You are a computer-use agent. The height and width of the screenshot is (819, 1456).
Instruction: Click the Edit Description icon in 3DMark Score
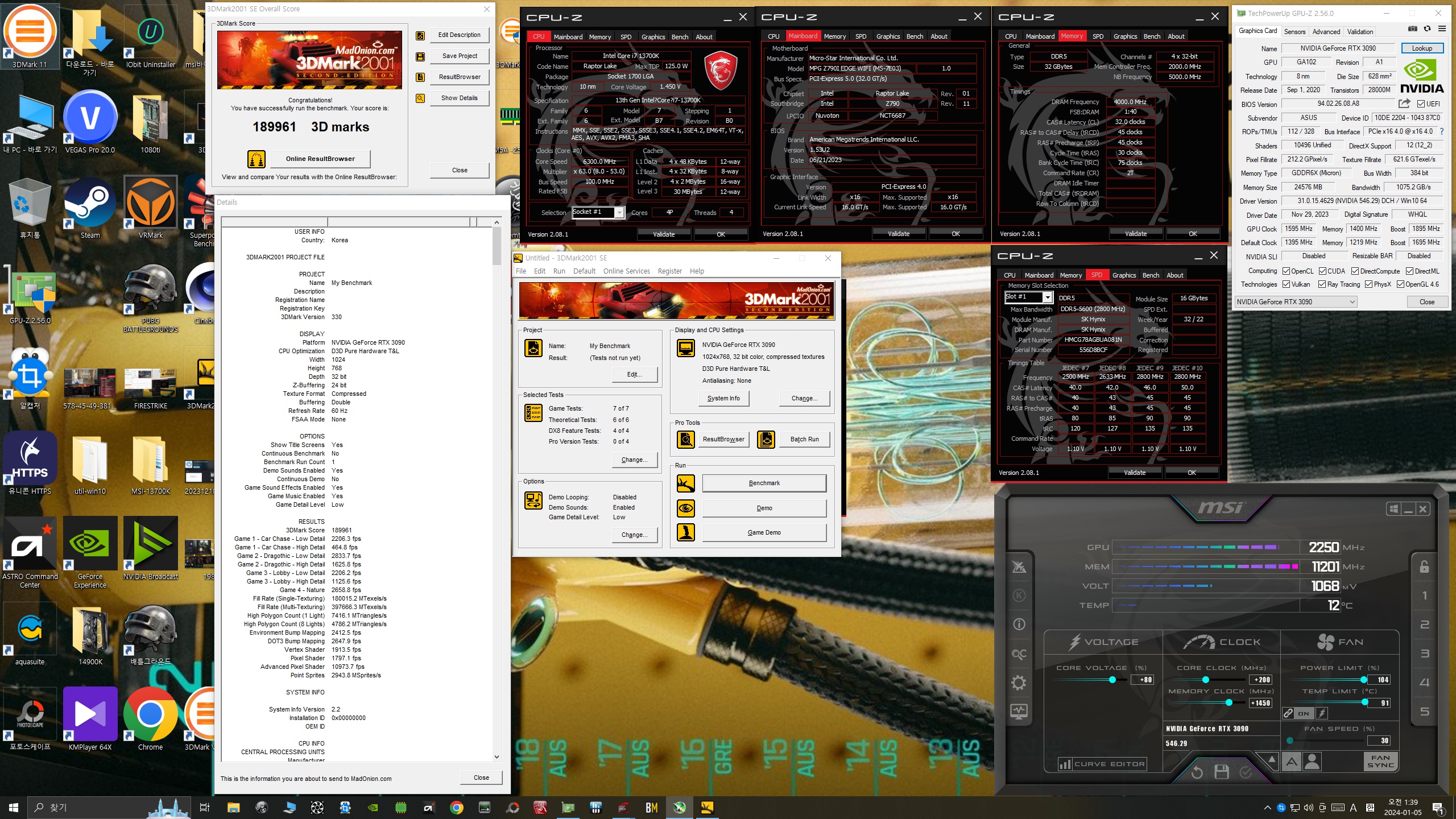pos(420,35)
